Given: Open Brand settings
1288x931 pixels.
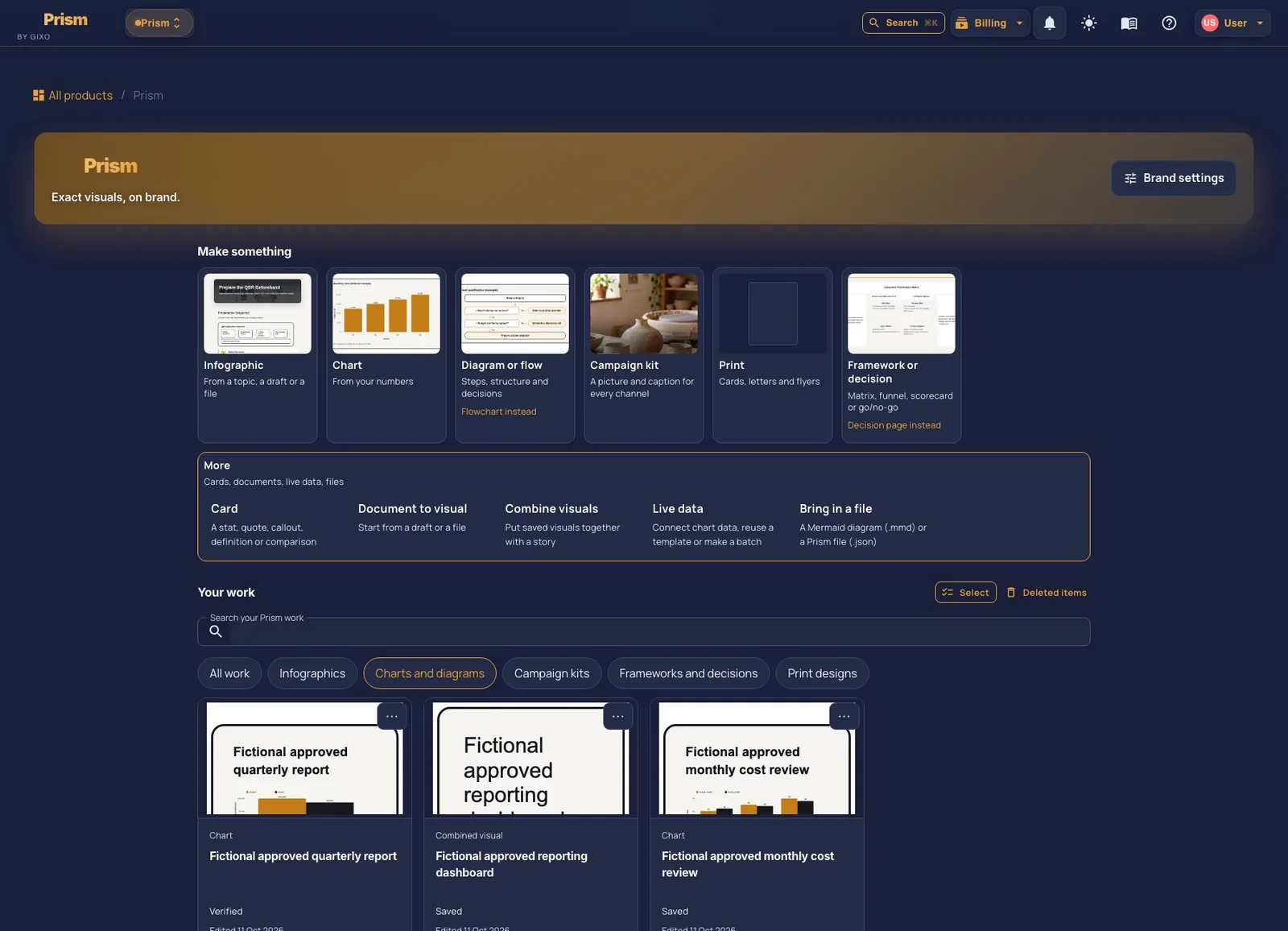Looking at the screenshot, I should tap(1174, 178).
